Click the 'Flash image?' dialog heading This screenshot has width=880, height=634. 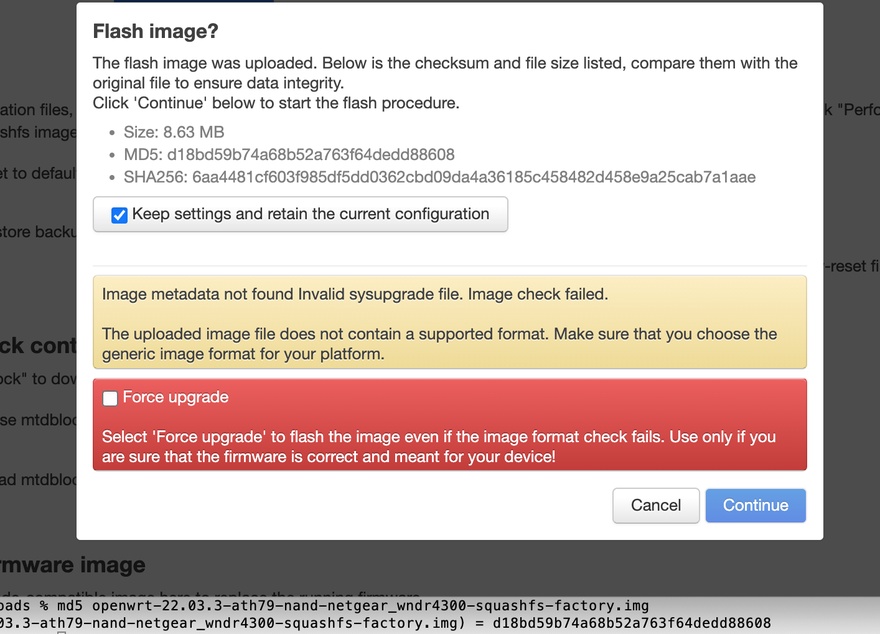point(155,31)
